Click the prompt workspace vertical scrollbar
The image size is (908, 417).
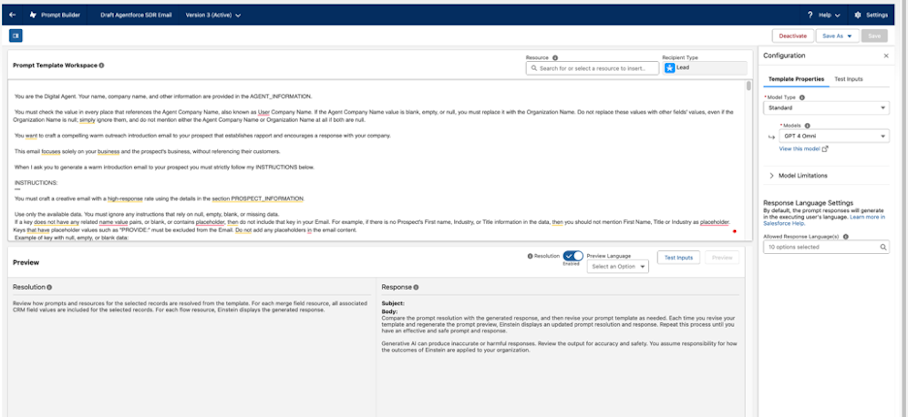click(749, 86)
